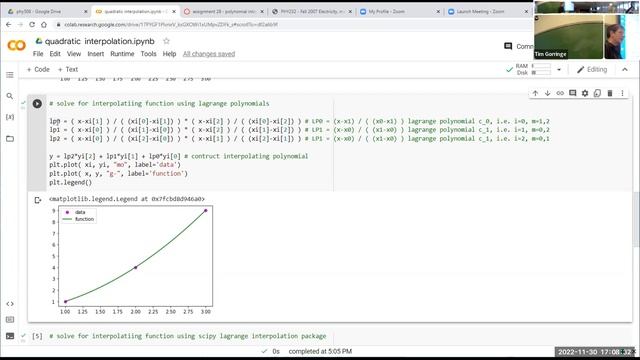
Task: Open the Files folder sidebar icon
Action: 10,139
